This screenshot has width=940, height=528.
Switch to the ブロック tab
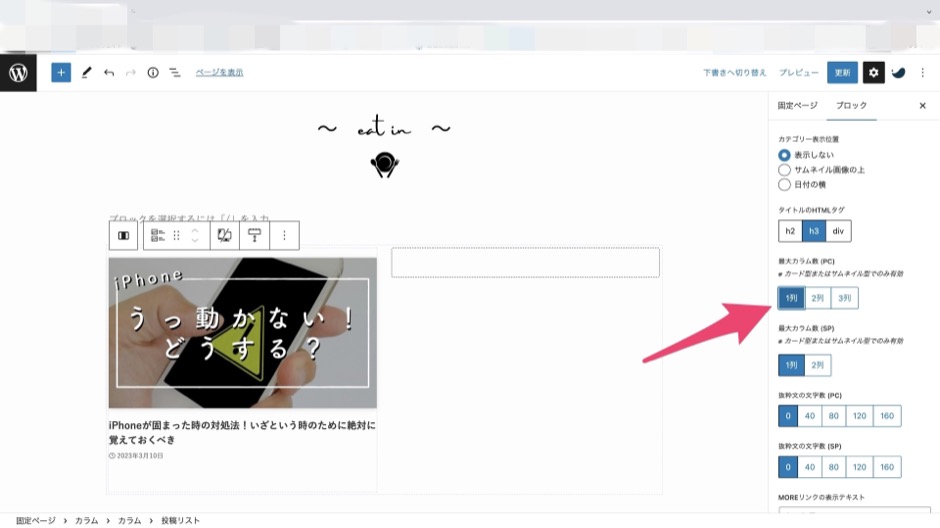(x=851, y=105)
